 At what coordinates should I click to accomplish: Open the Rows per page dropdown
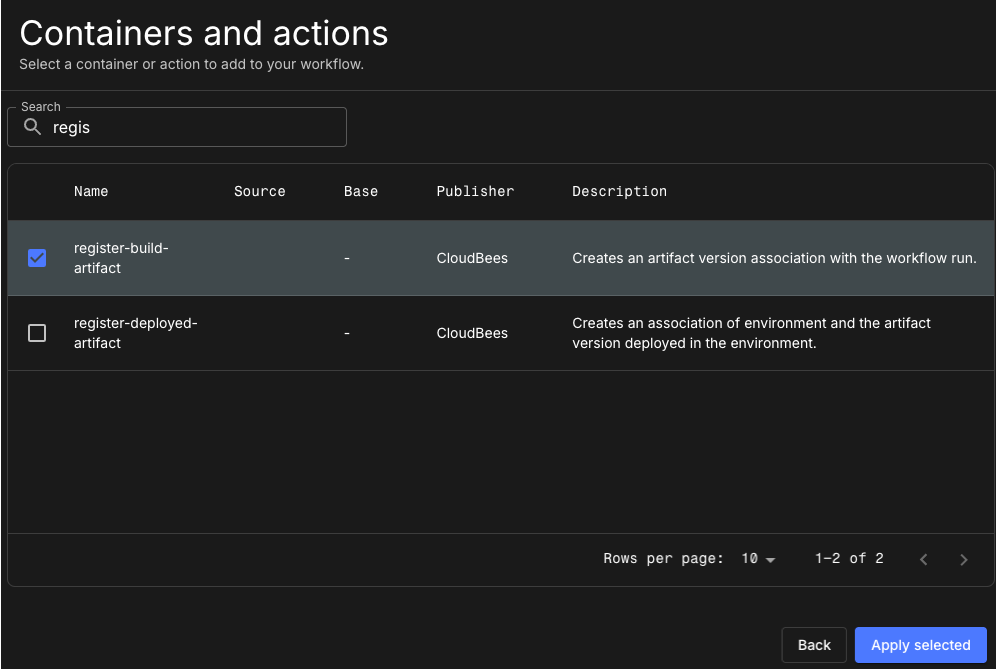coord(758,558)
